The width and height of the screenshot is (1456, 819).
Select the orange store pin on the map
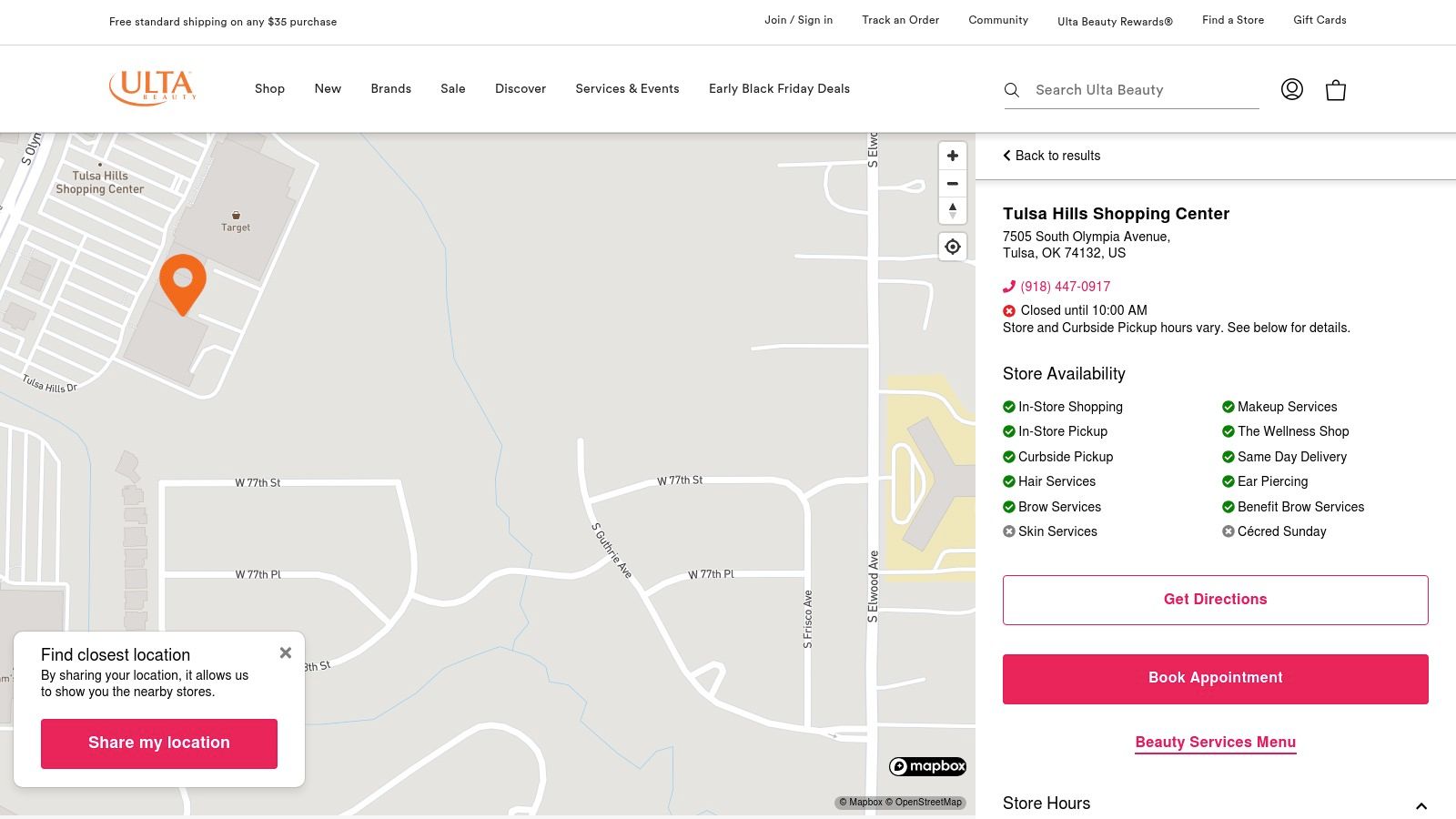(x=183, y=284)
